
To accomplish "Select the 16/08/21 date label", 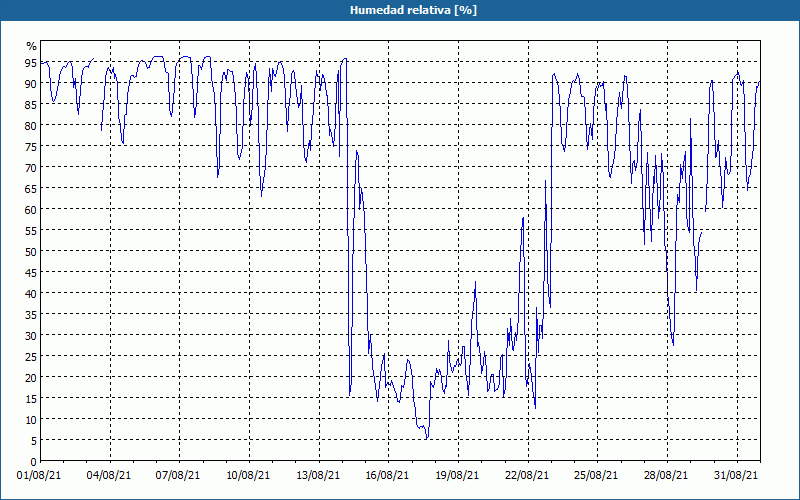I will 387,476.
